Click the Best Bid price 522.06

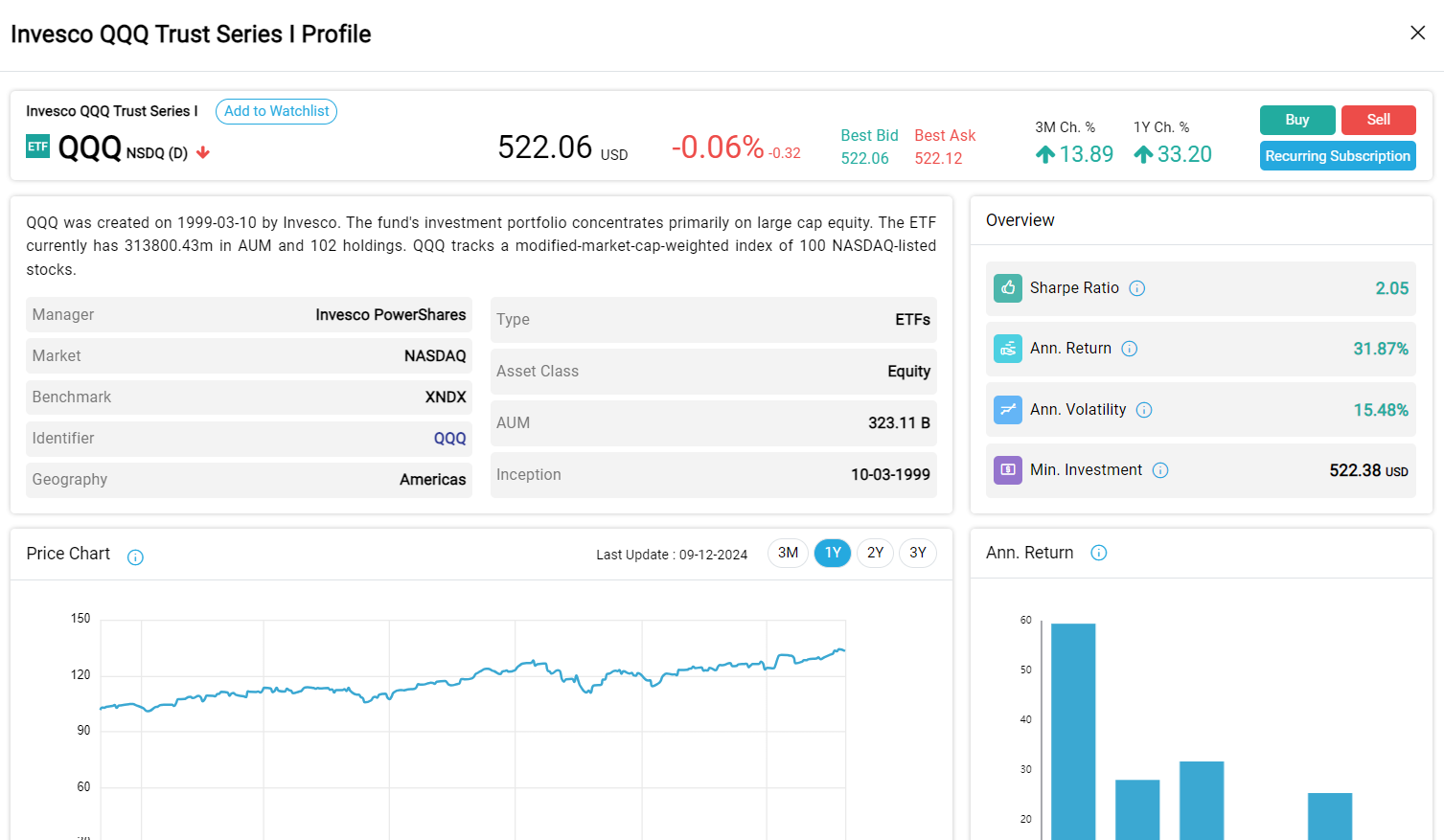click(x=865, y=159)
